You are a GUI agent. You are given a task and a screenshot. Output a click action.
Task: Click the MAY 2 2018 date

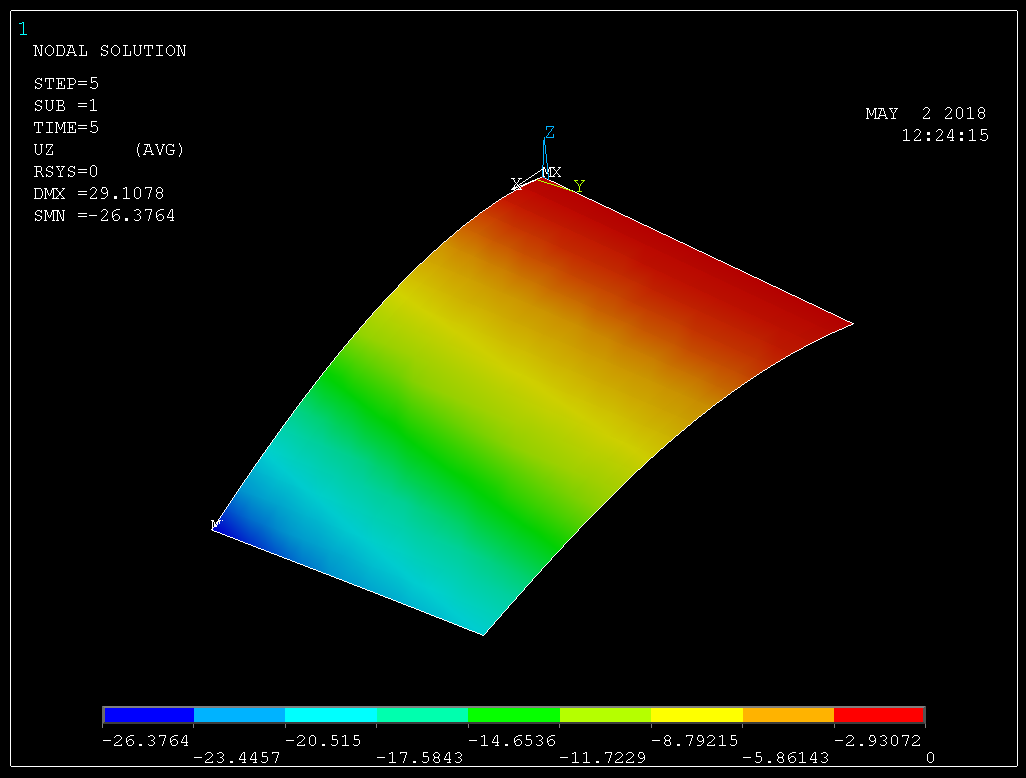click(925, 114)
